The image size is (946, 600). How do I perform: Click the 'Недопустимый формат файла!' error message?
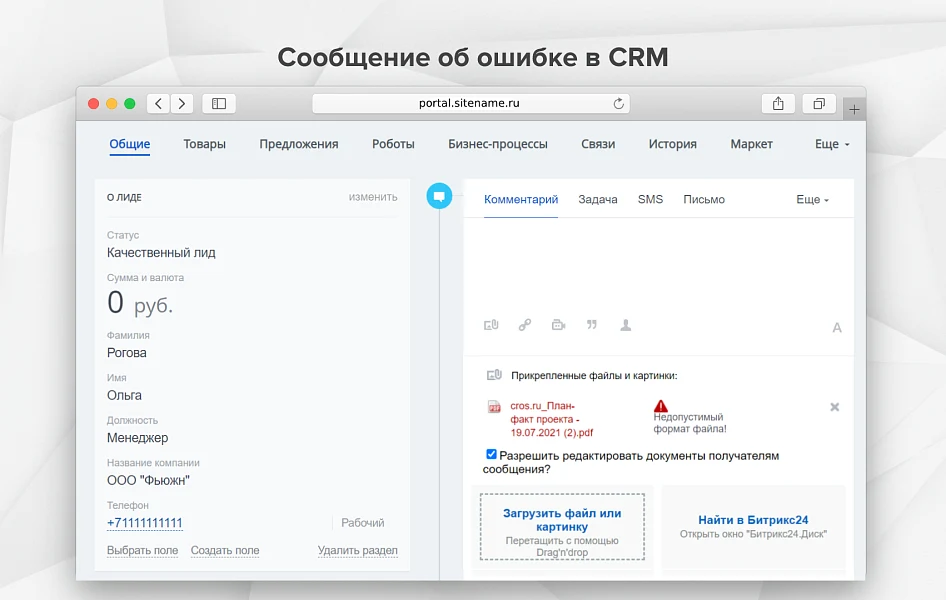(x=690, y=423)
